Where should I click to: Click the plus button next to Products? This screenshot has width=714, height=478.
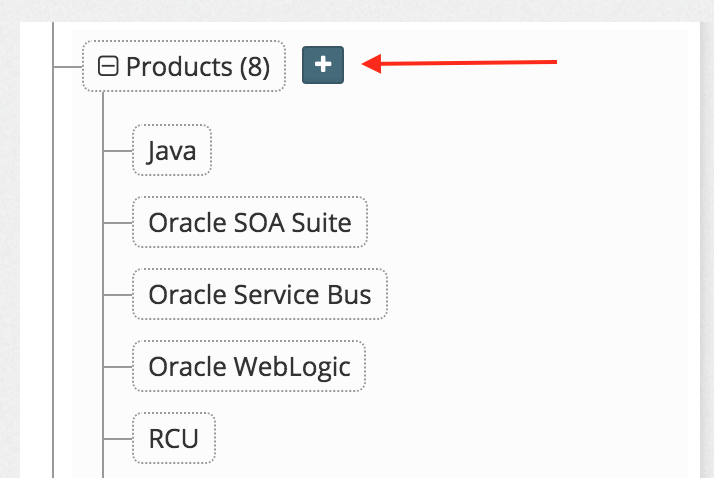(322, 65)
